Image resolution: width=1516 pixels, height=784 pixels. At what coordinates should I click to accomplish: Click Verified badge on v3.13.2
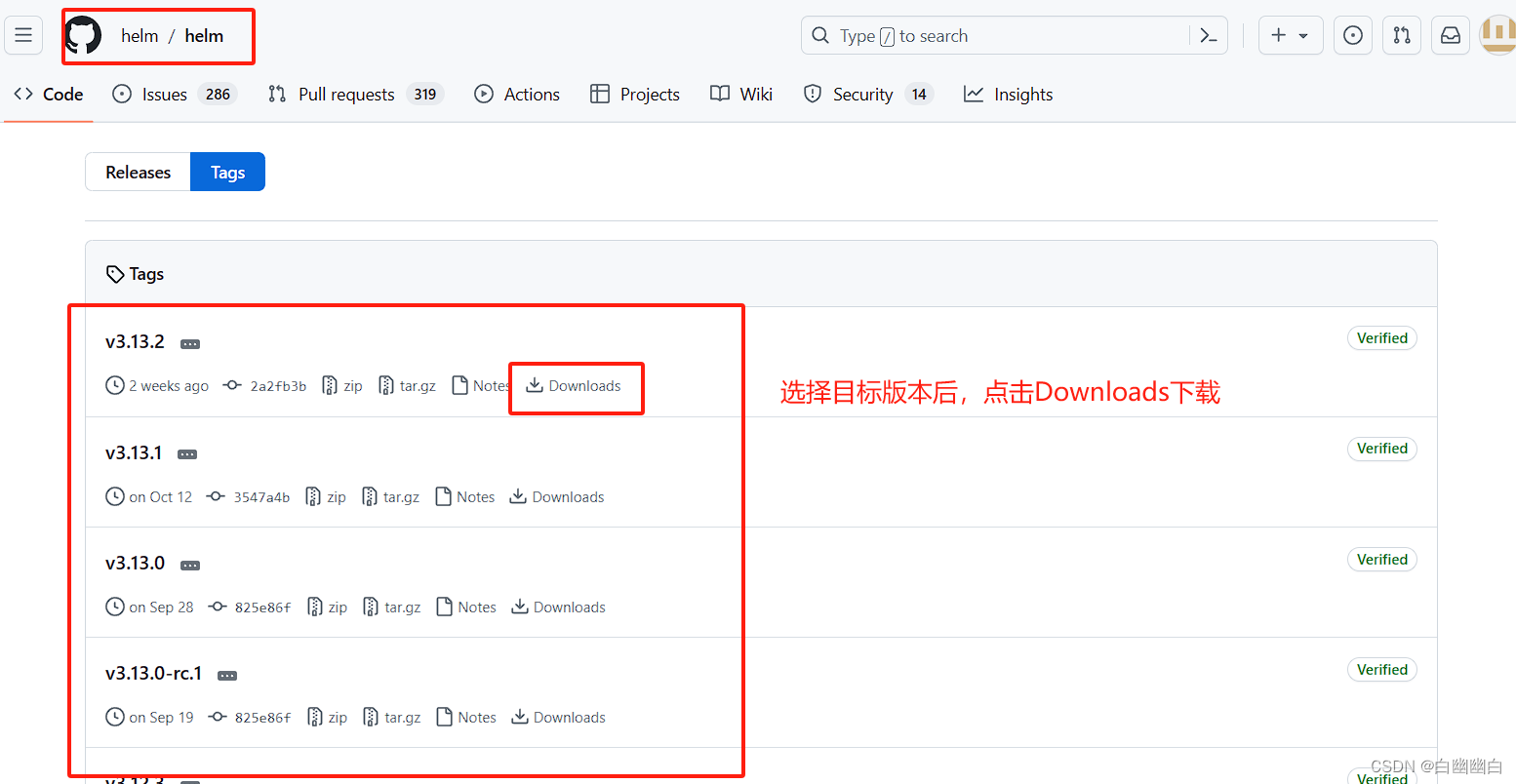[1382, 338]
